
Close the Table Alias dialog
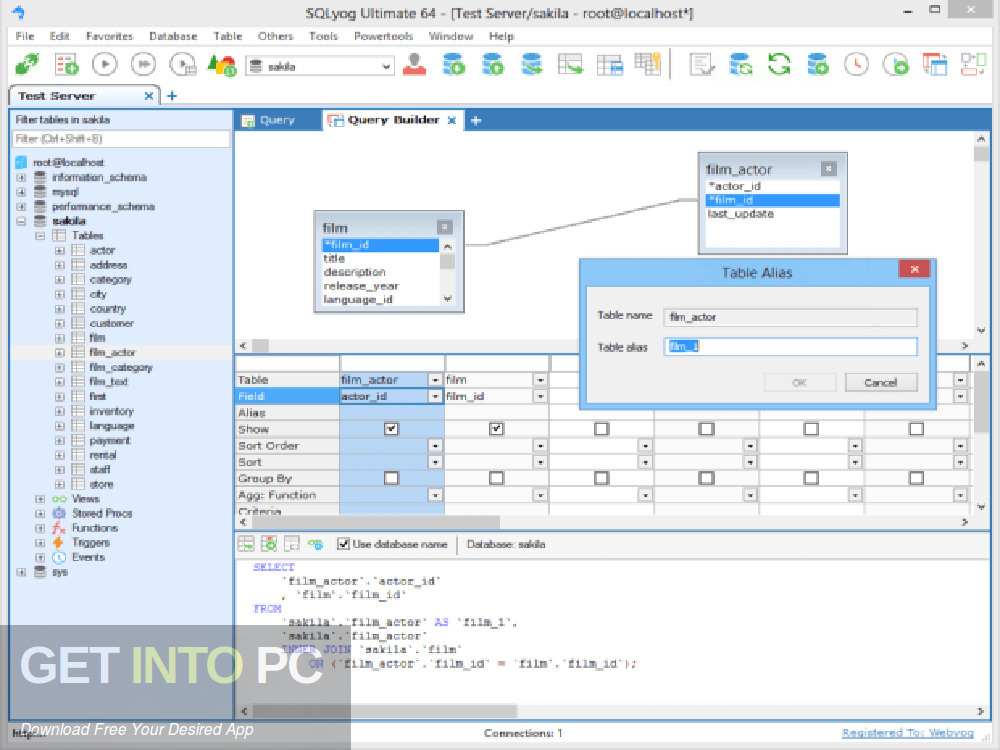(914, 269)
